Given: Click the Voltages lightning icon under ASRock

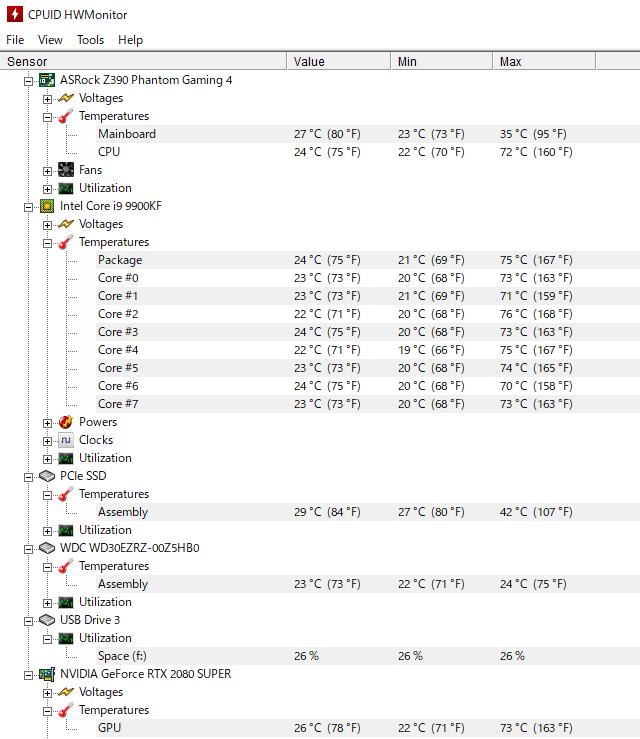Looking at the screenshot, I should pos(66,98).
